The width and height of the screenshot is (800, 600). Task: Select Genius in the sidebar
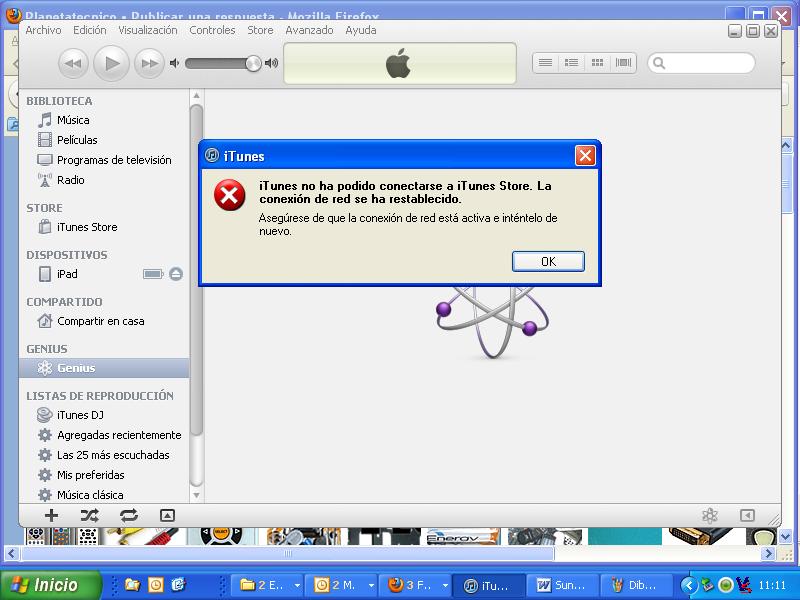click(x=104, y=368)
